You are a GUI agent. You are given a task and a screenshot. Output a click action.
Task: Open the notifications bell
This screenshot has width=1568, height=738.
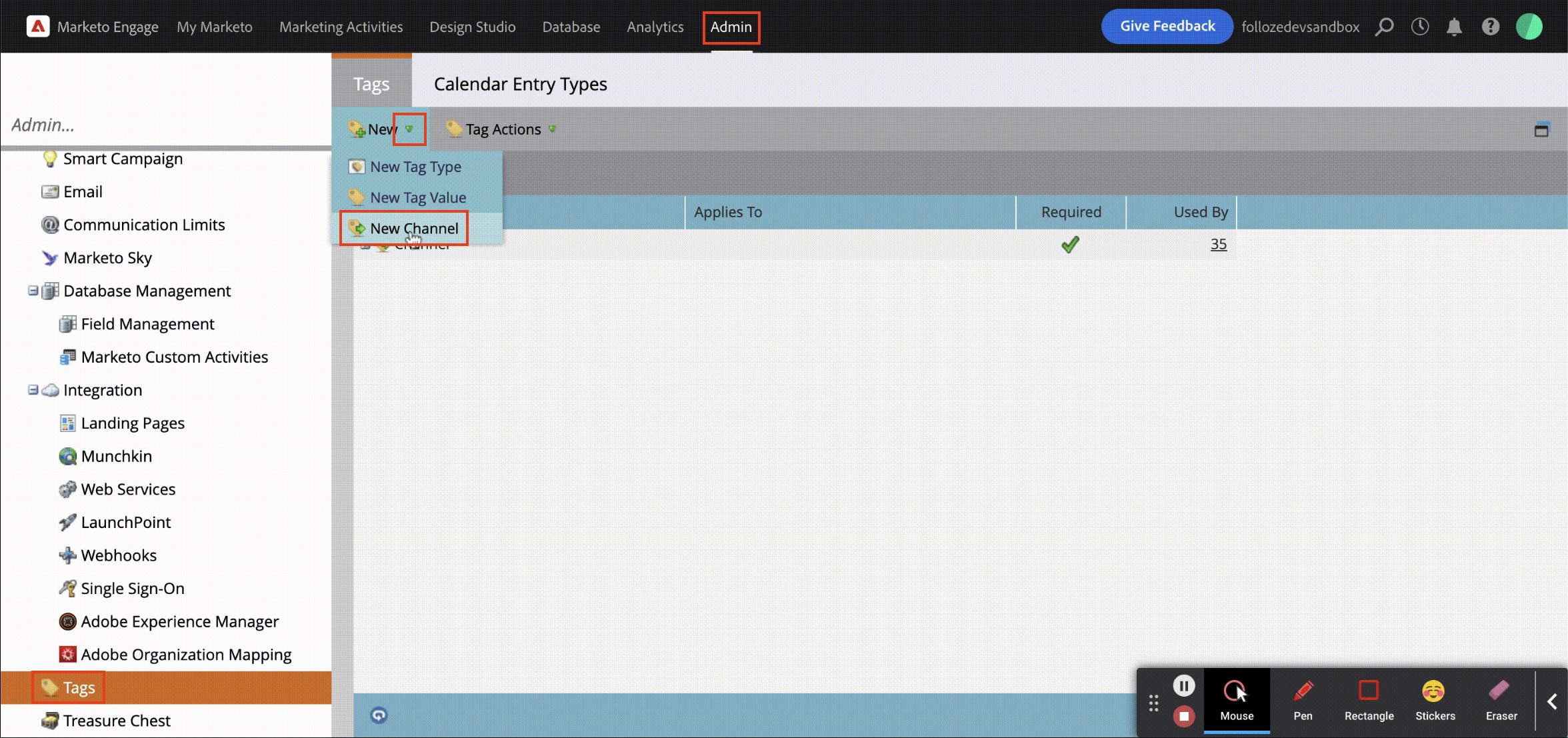[1455, 27]
